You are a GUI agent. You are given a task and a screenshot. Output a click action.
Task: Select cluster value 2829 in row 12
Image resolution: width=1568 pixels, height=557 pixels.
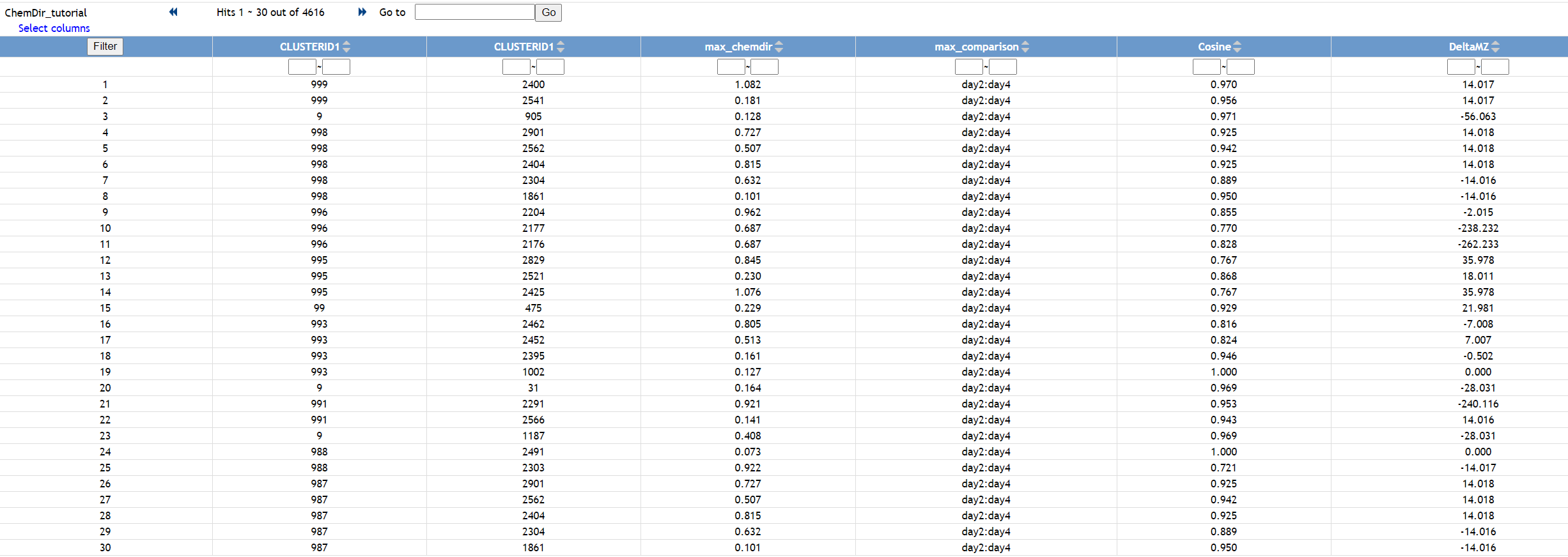533,260
